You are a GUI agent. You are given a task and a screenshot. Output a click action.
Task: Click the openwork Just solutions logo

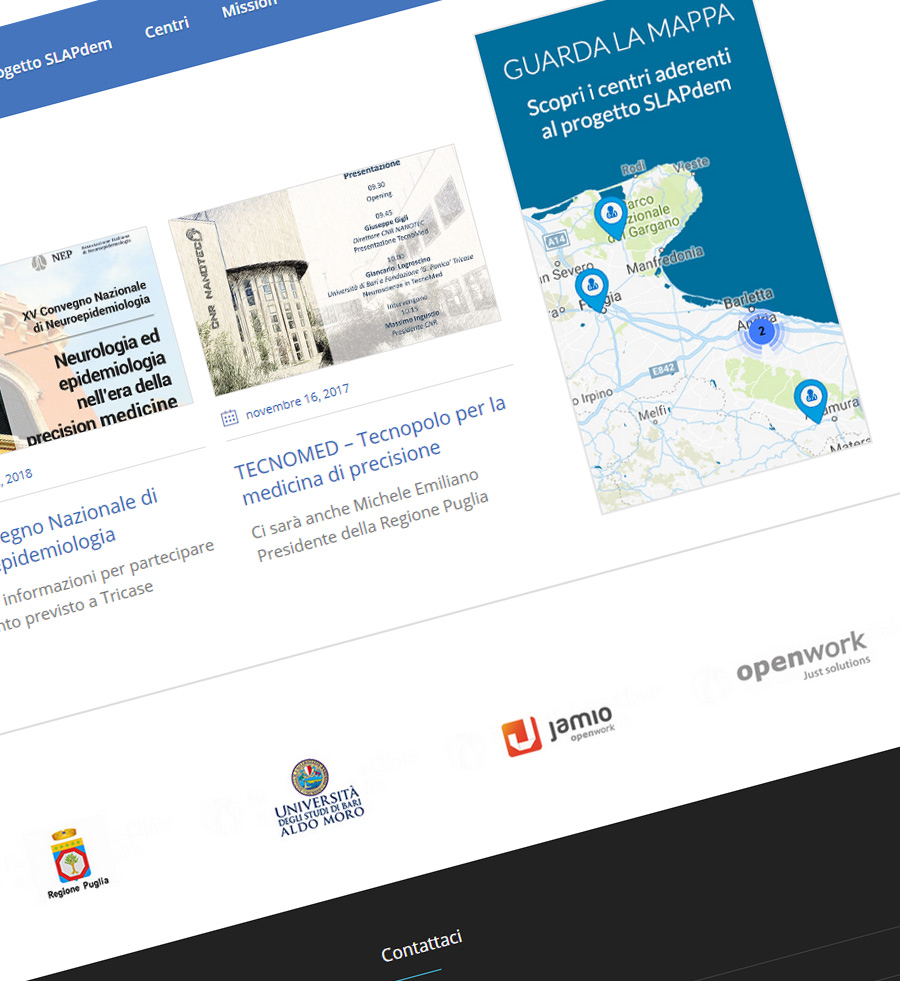(803, 657)
